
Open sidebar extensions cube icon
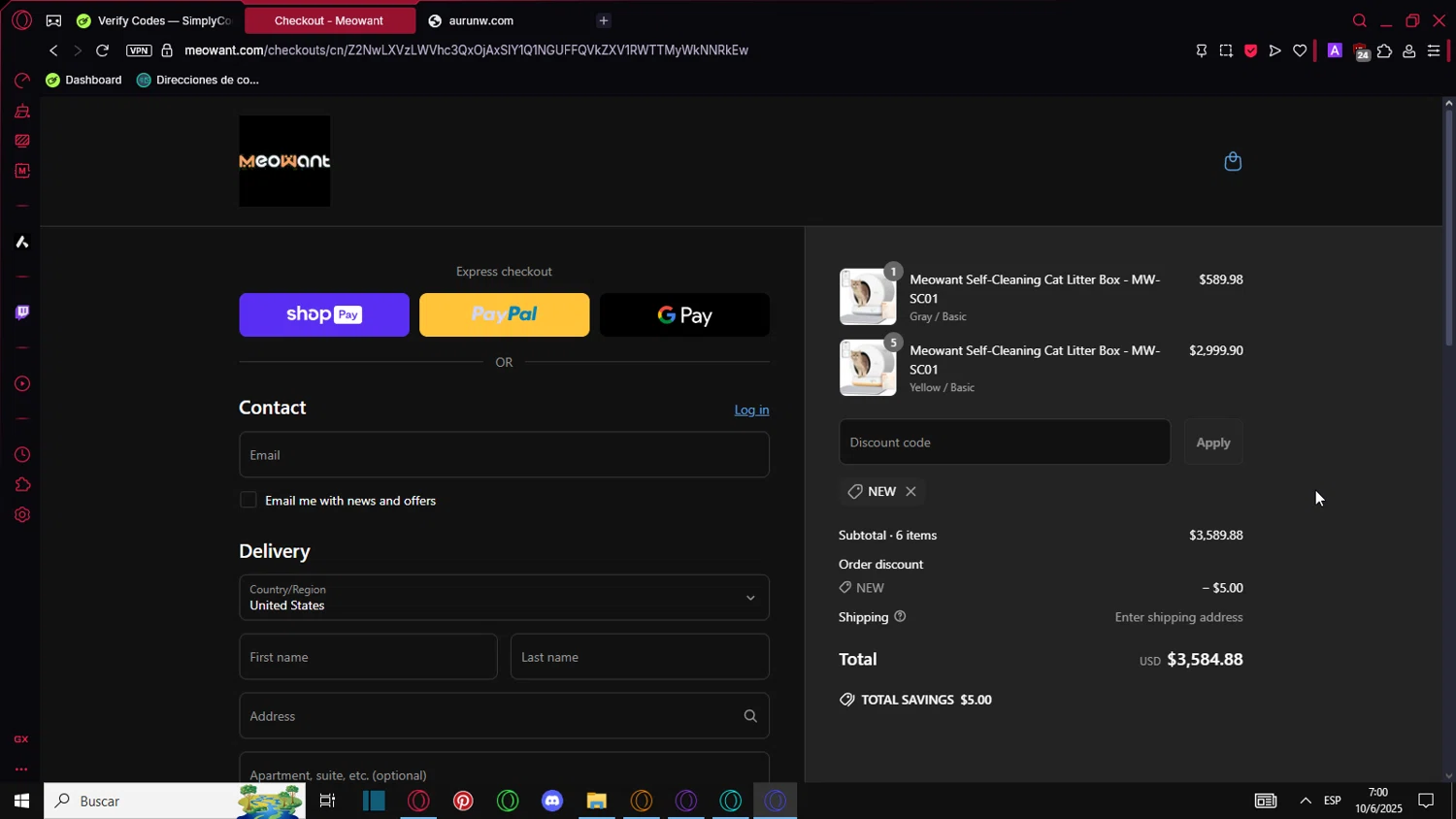tap(21, 485)
